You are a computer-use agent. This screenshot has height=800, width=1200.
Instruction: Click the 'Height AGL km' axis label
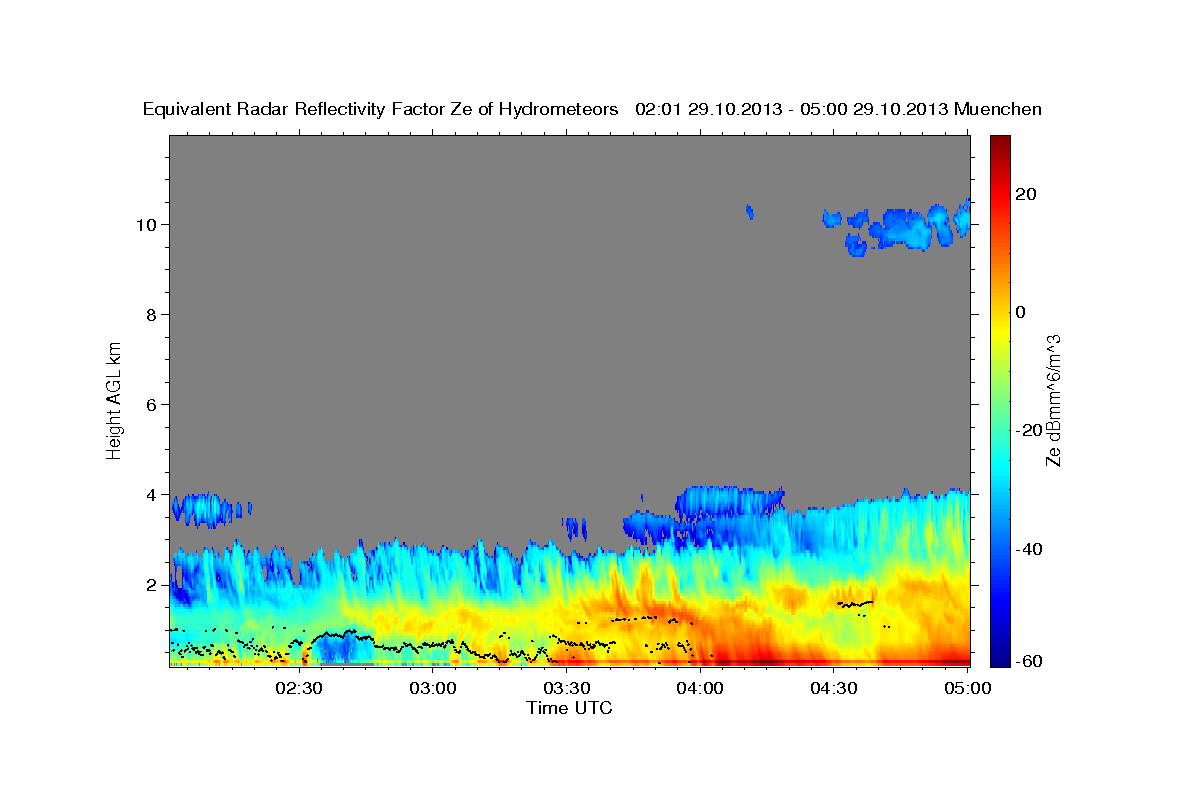(x=115, y=399)
